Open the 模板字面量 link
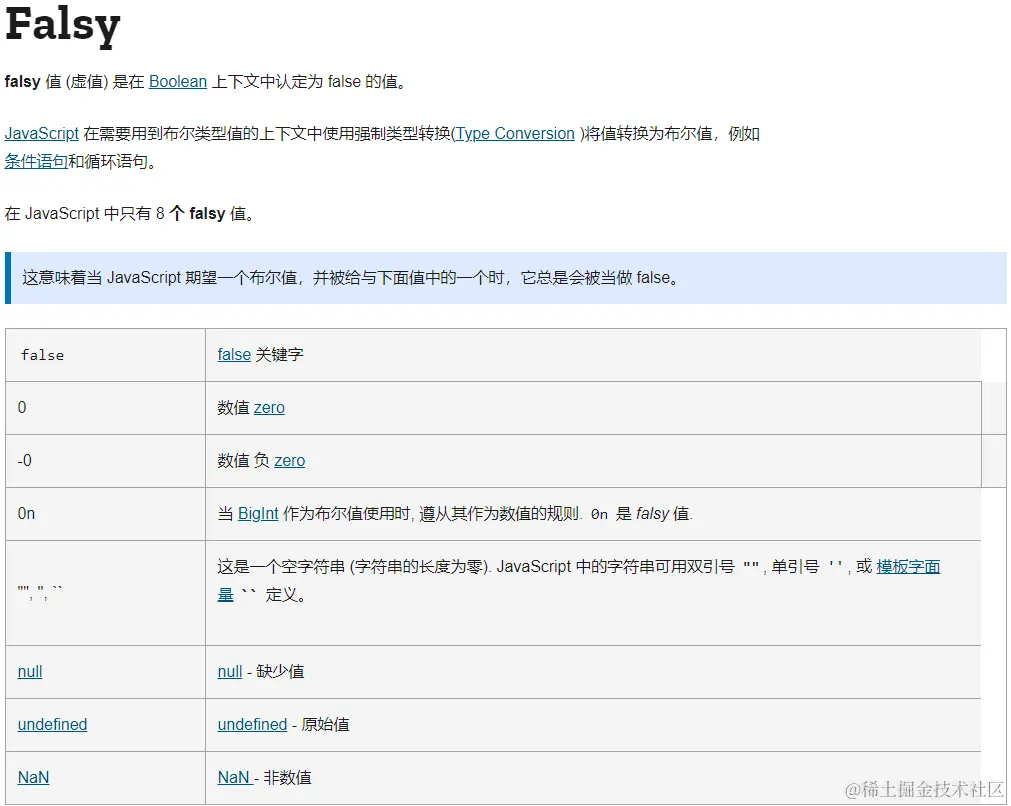1011x806 pixels. click(x=908, y=567)
